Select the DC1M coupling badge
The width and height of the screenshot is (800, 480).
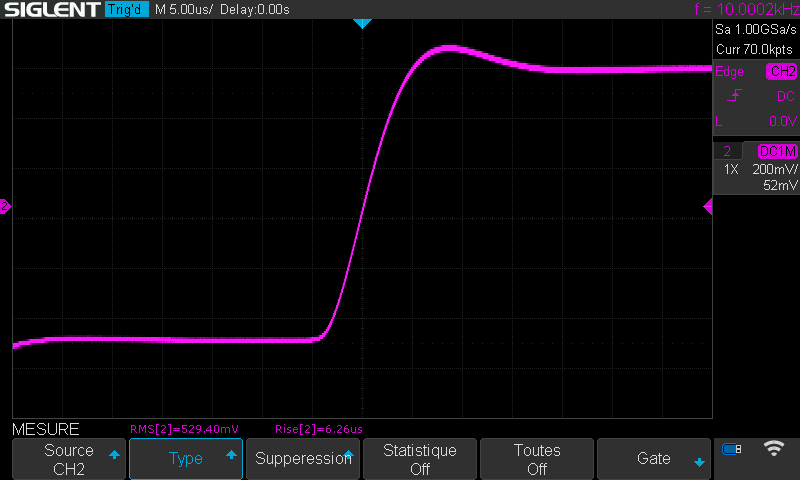pos(778,151)
